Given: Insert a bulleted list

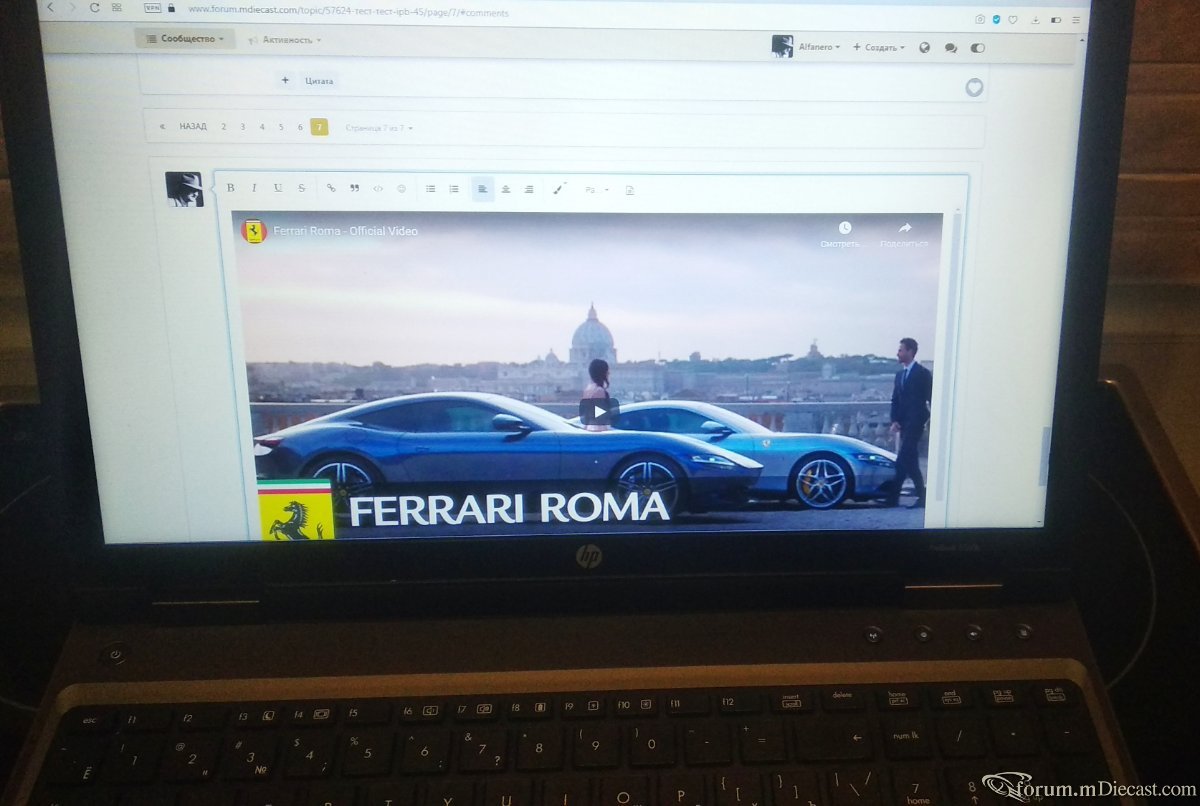Looking at the screenshot, I should [431, 188].
